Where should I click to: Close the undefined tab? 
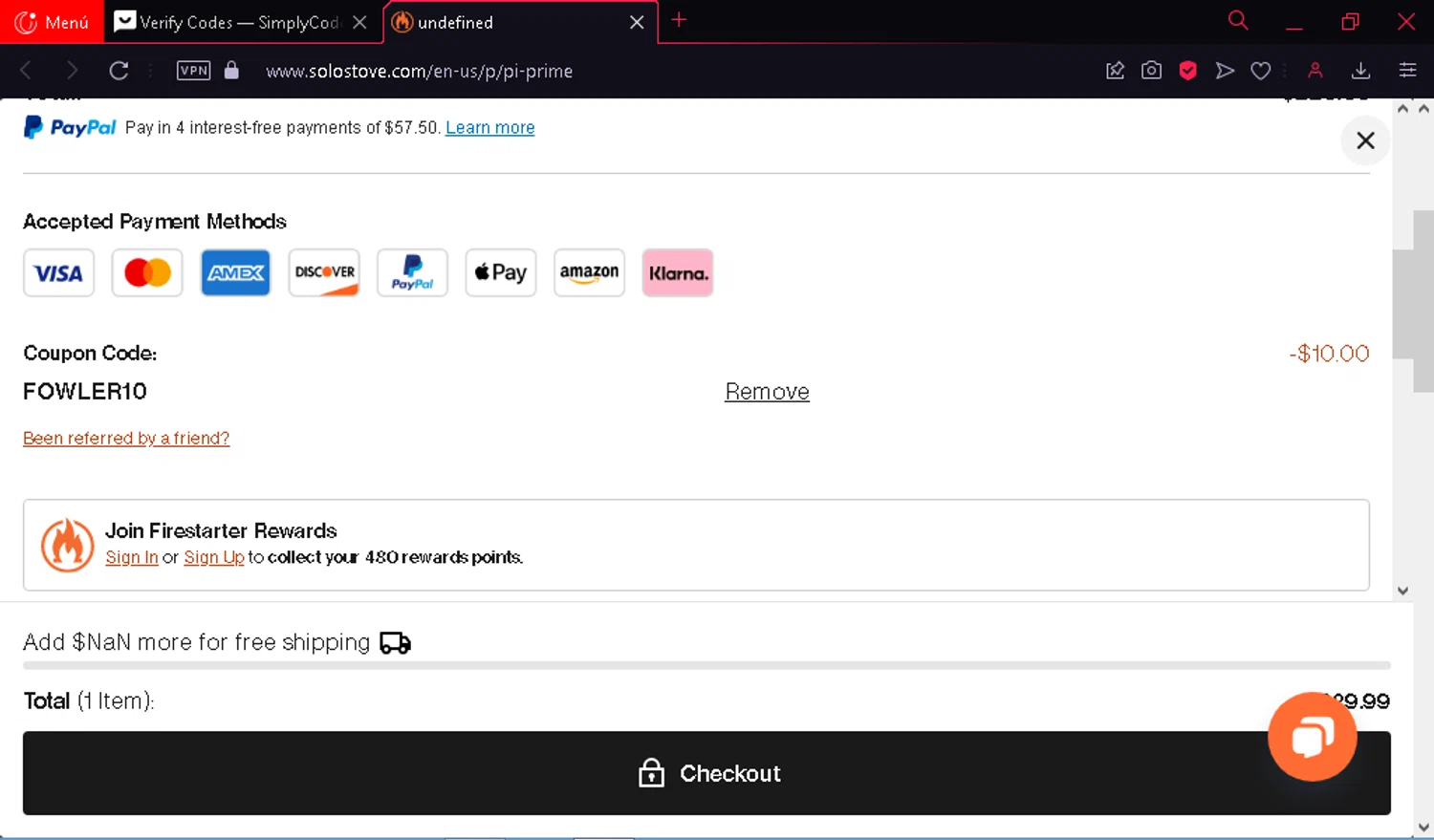click(637, 22)
